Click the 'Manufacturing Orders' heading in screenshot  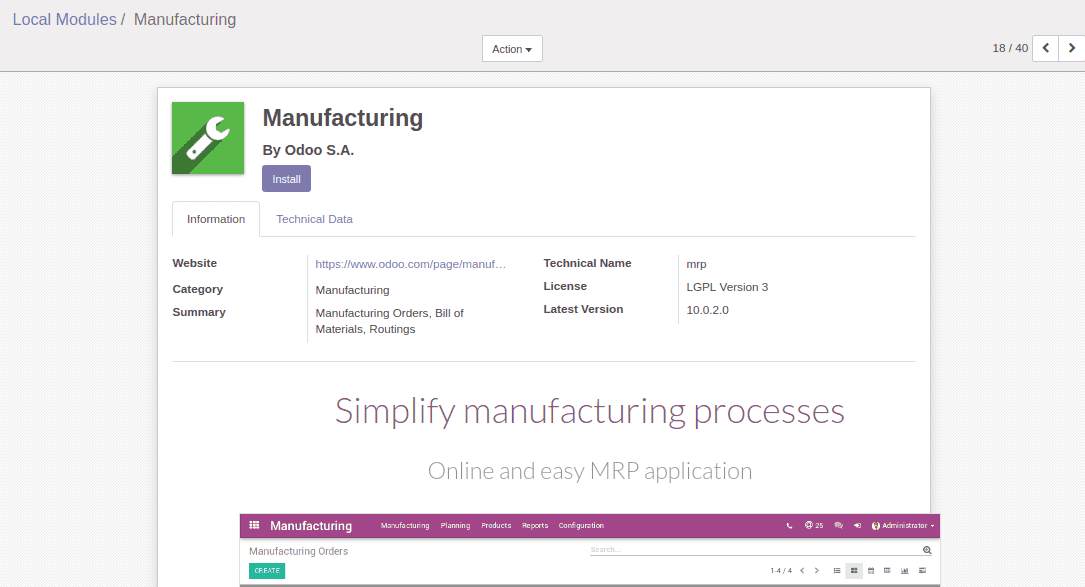298,551
